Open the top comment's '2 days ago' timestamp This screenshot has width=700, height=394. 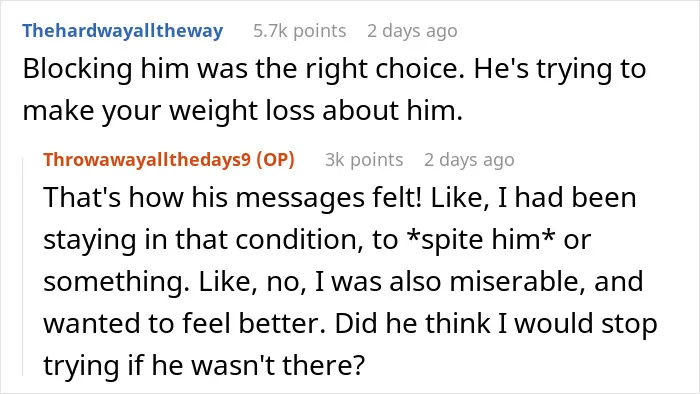412,31
